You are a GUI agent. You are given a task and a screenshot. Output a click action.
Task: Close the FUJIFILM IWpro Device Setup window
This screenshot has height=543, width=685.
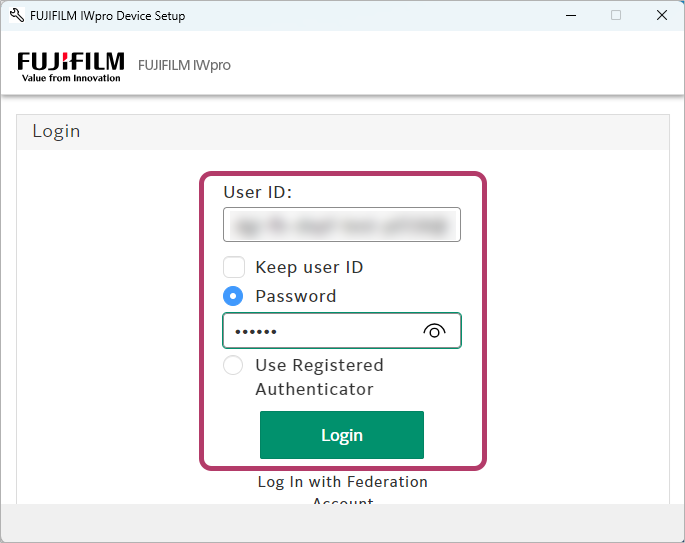661,16
